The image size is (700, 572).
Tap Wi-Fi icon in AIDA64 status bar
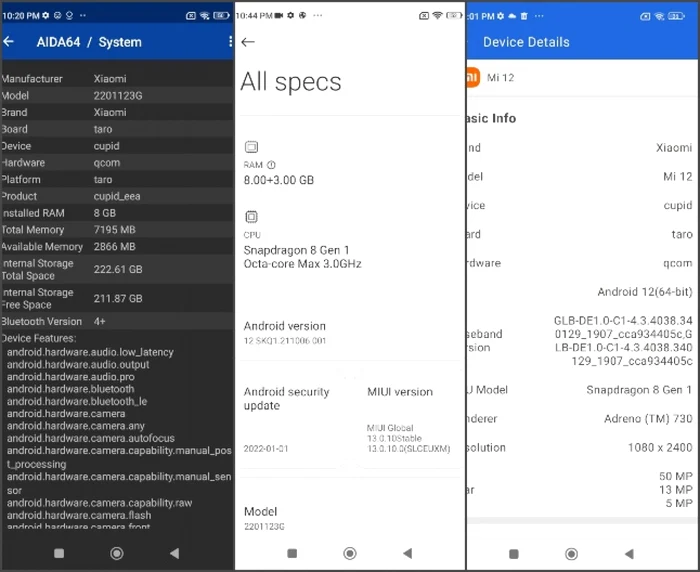tap(205, 16)
